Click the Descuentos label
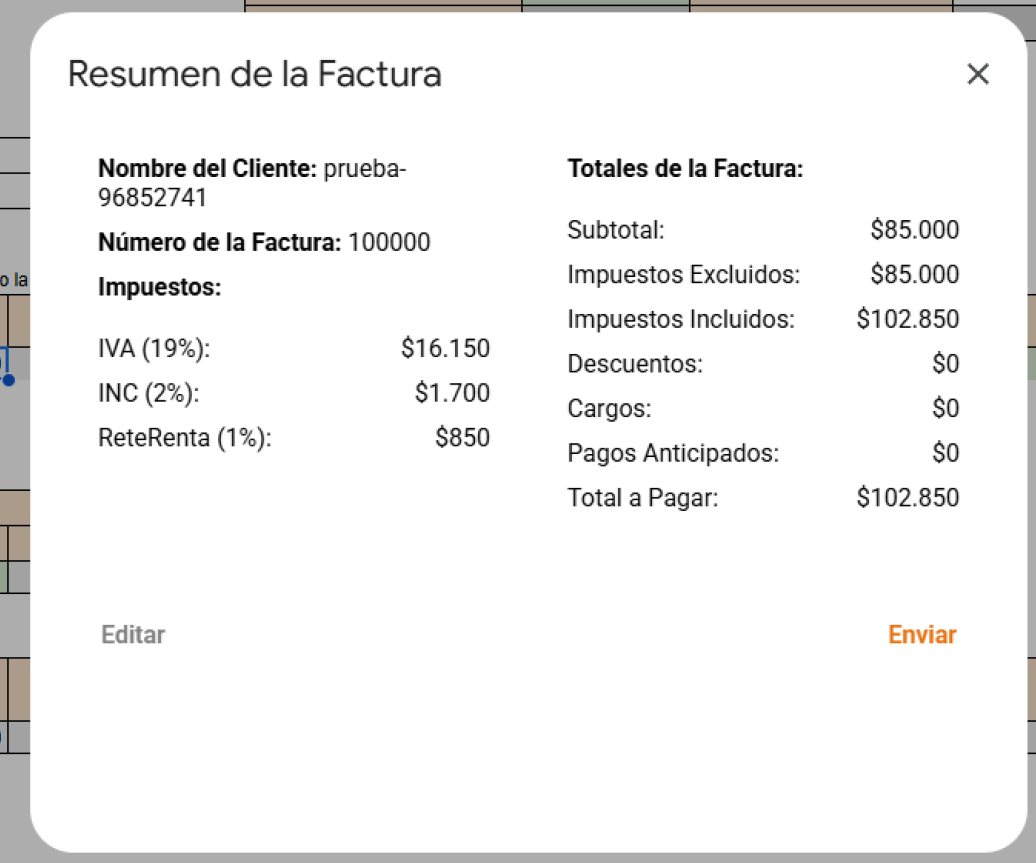Image resolution: width=1036 pixels, height=863 pixels. click(x=635, y=363)
